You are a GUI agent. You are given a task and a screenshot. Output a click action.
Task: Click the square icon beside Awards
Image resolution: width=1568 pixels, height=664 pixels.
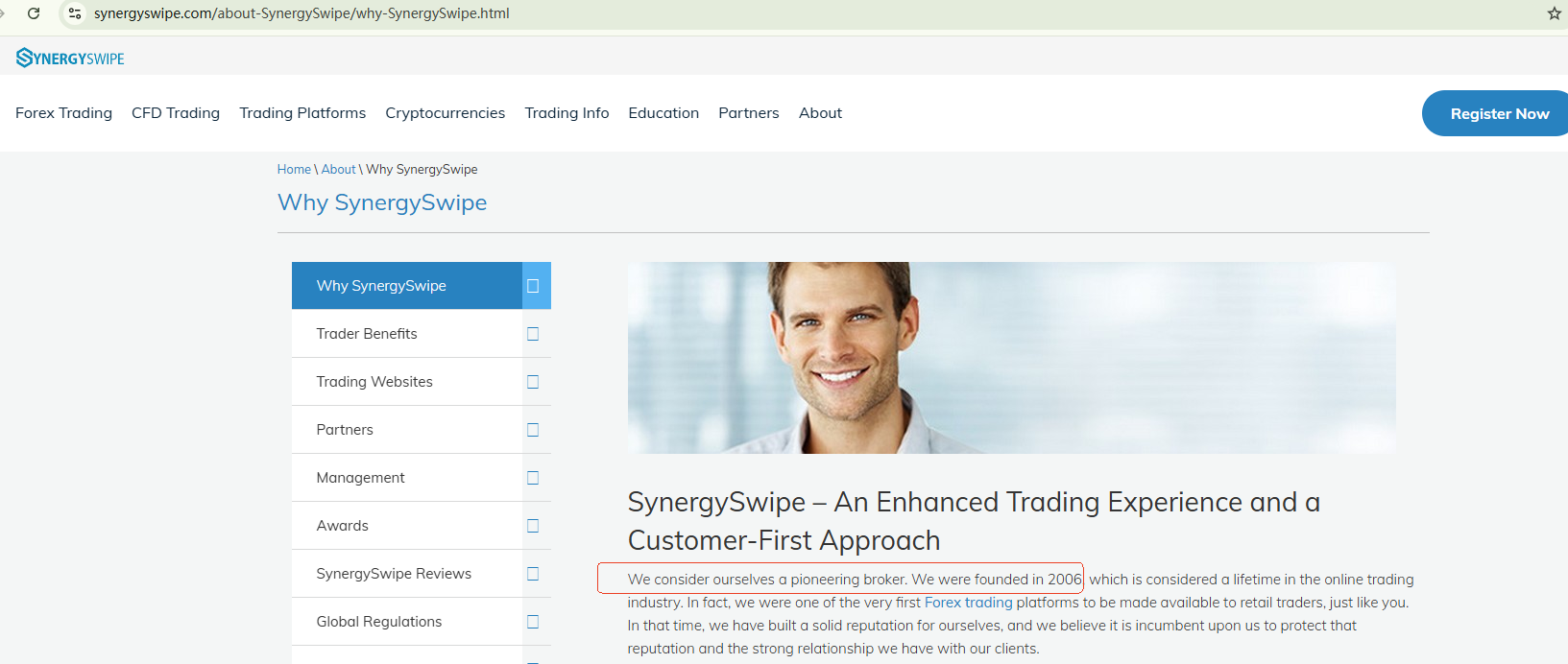click(533, 526)
